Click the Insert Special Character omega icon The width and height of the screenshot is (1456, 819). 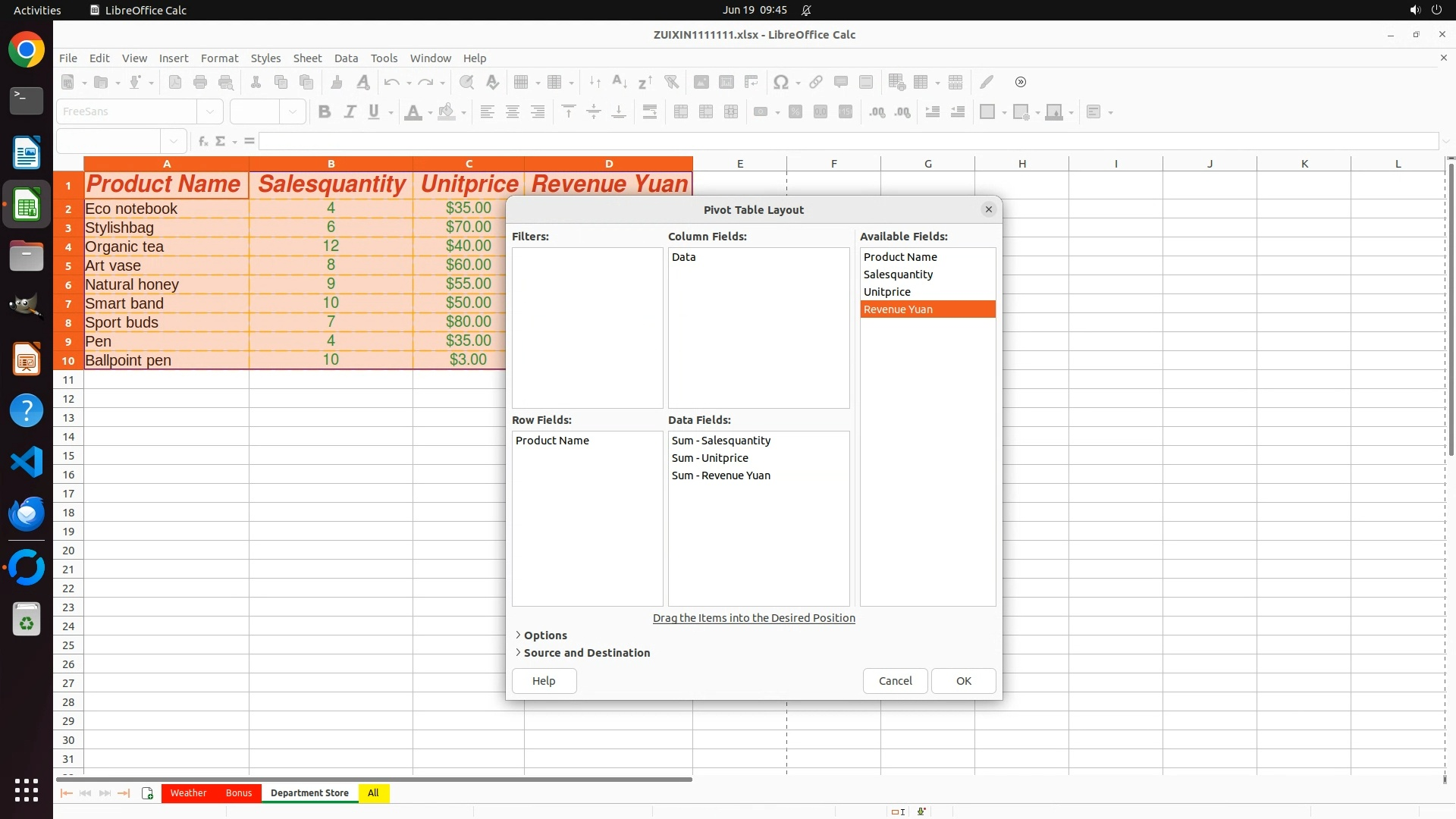pos(780,82)
